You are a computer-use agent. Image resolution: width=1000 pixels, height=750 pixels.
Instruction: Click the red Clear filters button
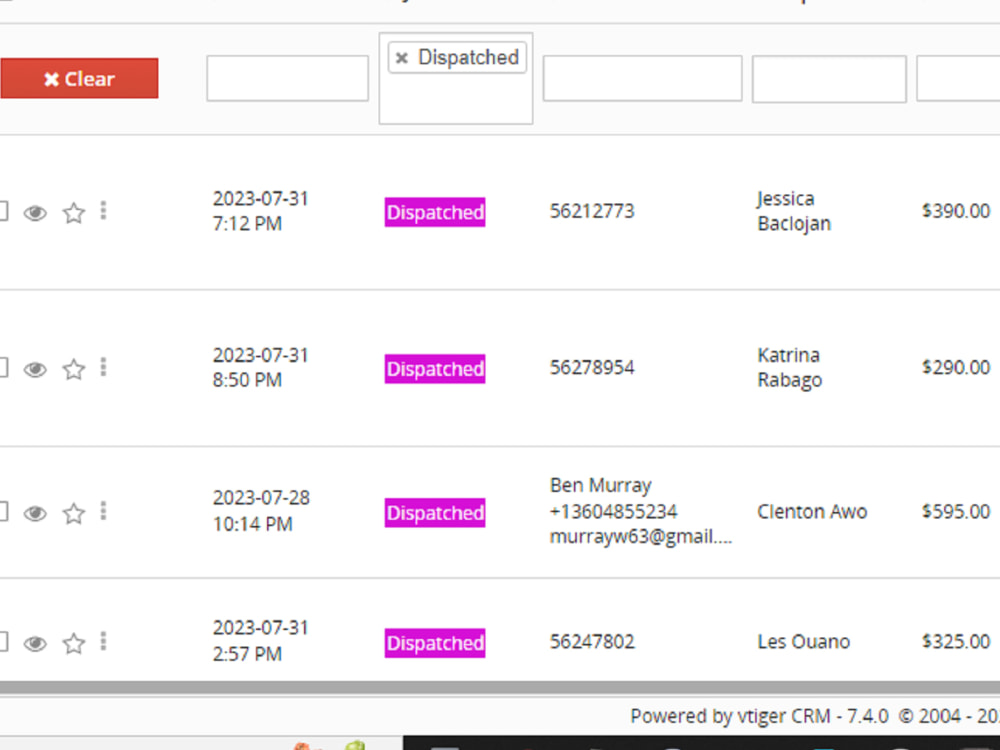pos(79,78)
